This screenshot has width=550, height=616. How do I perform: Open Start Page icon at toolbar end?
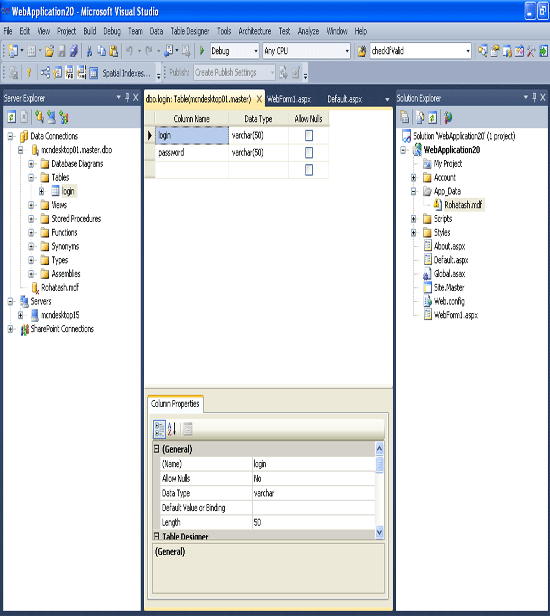point(543,51)
